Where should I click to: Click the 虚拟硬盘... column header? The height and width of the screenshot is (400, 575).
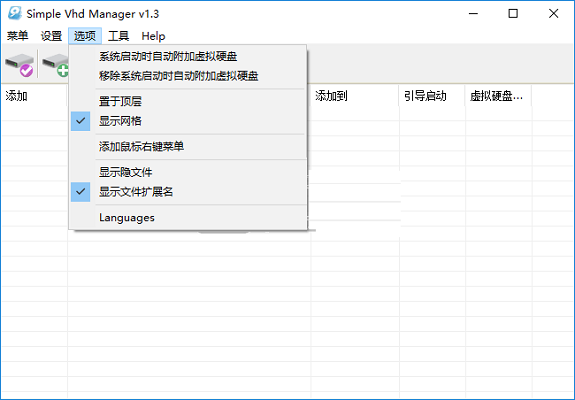pyautogui.click(x=498, y=96)
